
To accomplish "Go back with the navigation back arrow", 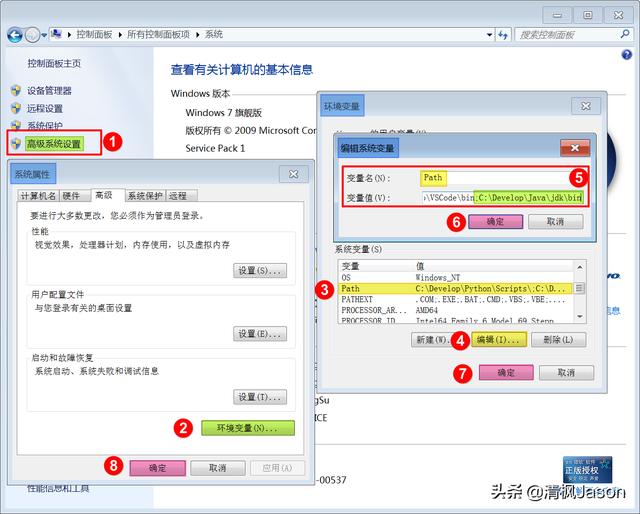I will 15,35.
